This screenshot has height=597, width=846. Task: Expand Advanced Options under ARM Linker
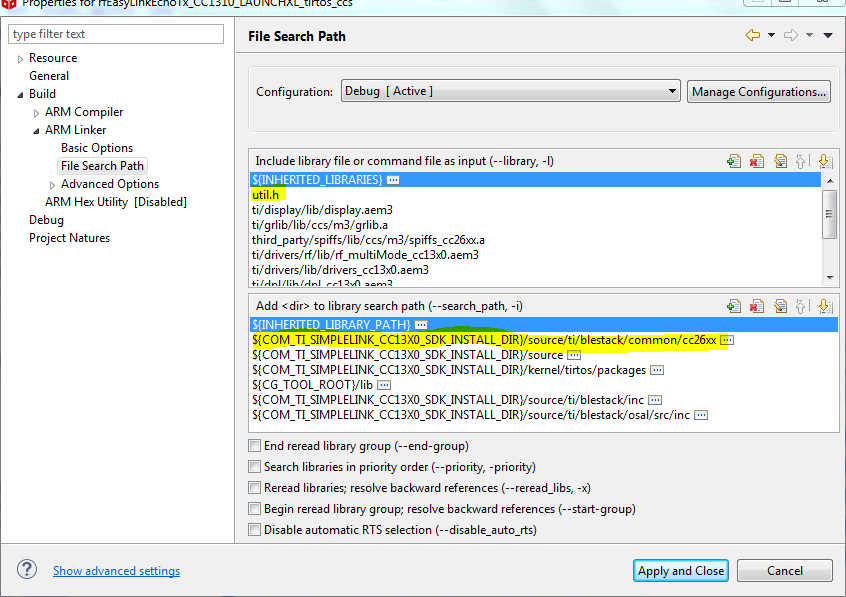click(x=52, y=185)
